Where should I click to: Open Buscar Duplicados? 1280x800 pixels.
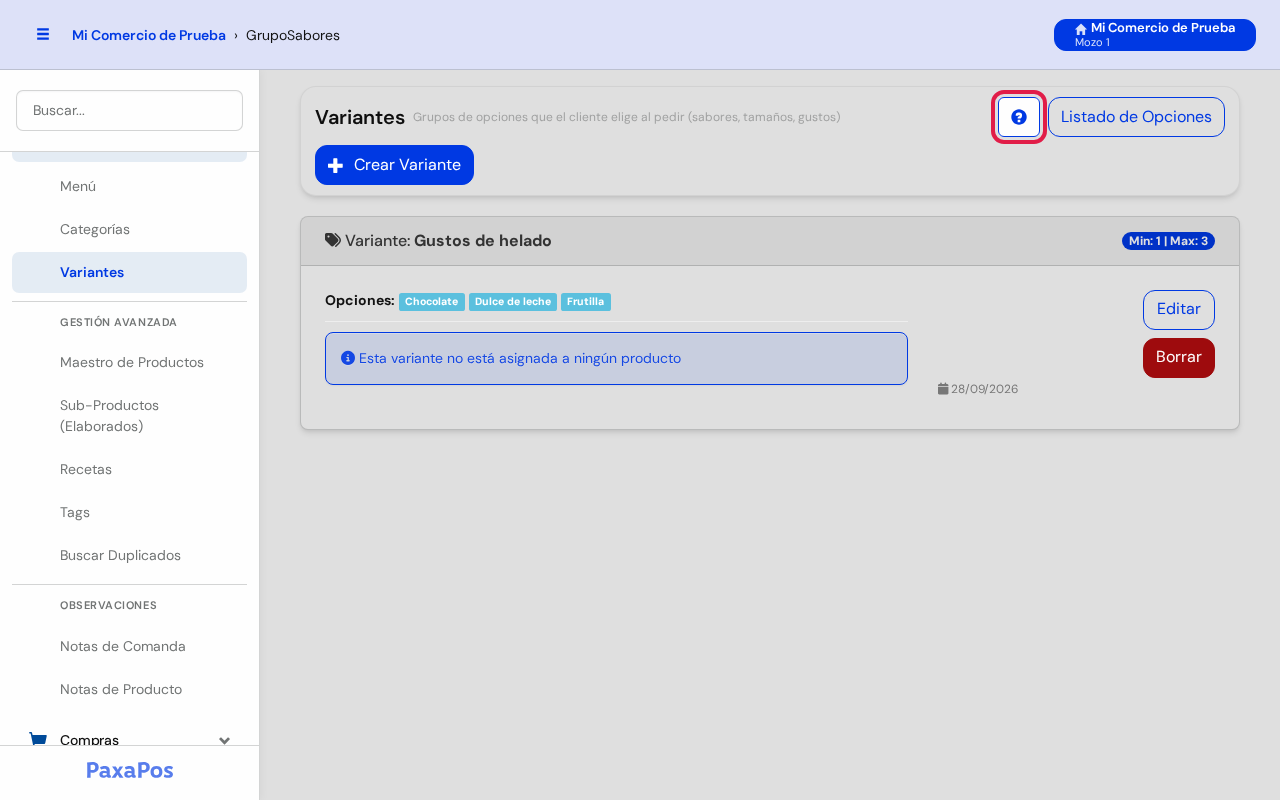point(129,555)
